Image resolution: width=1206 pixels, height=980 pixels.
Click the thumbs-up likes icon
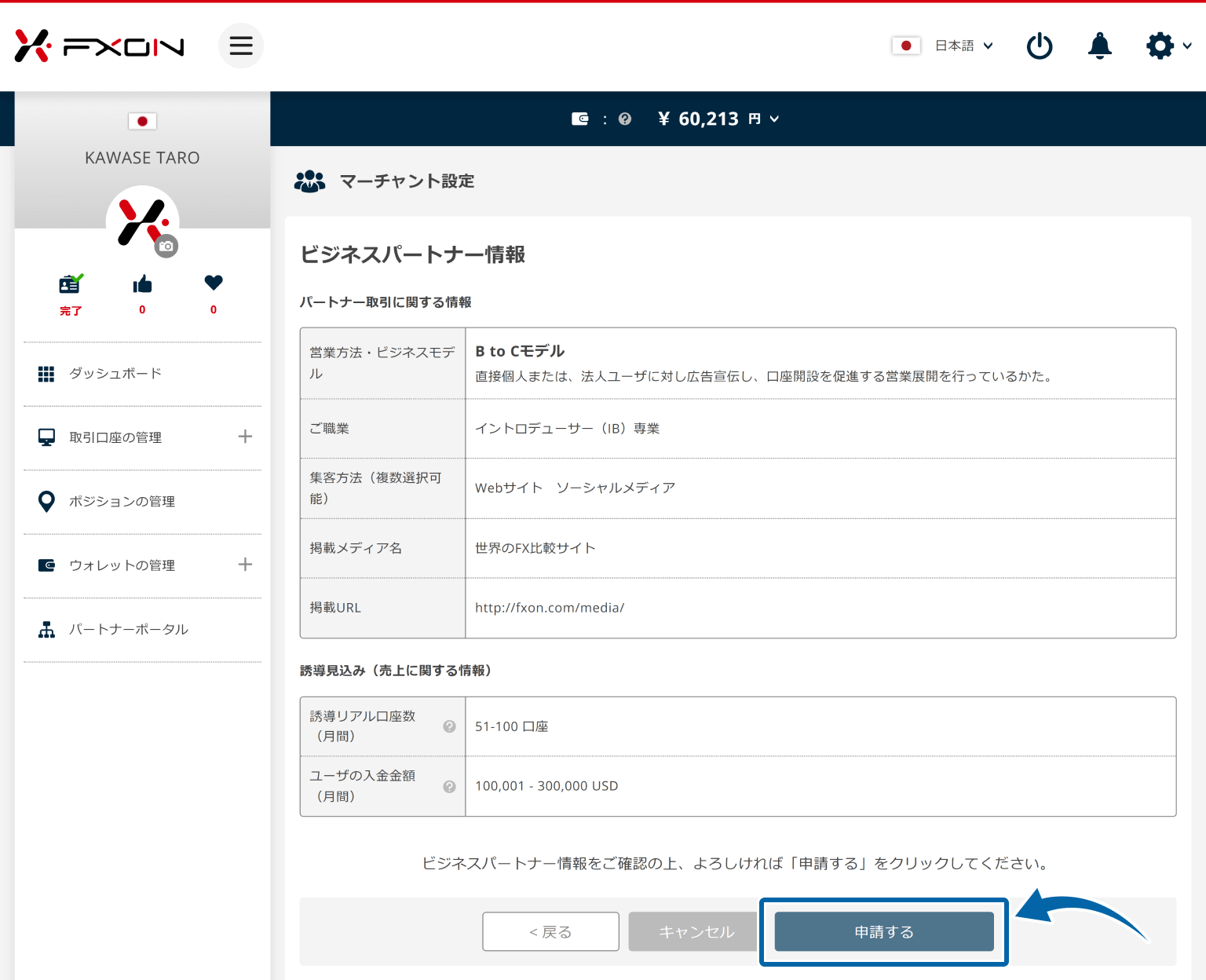(142, 283)
